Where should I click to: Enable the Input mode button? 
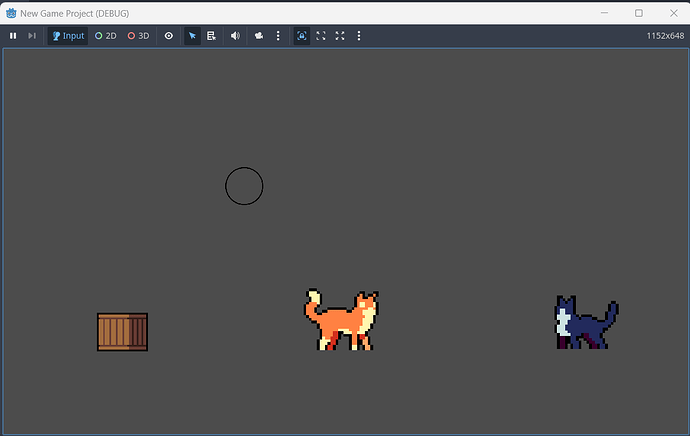[x=68, y=36]
